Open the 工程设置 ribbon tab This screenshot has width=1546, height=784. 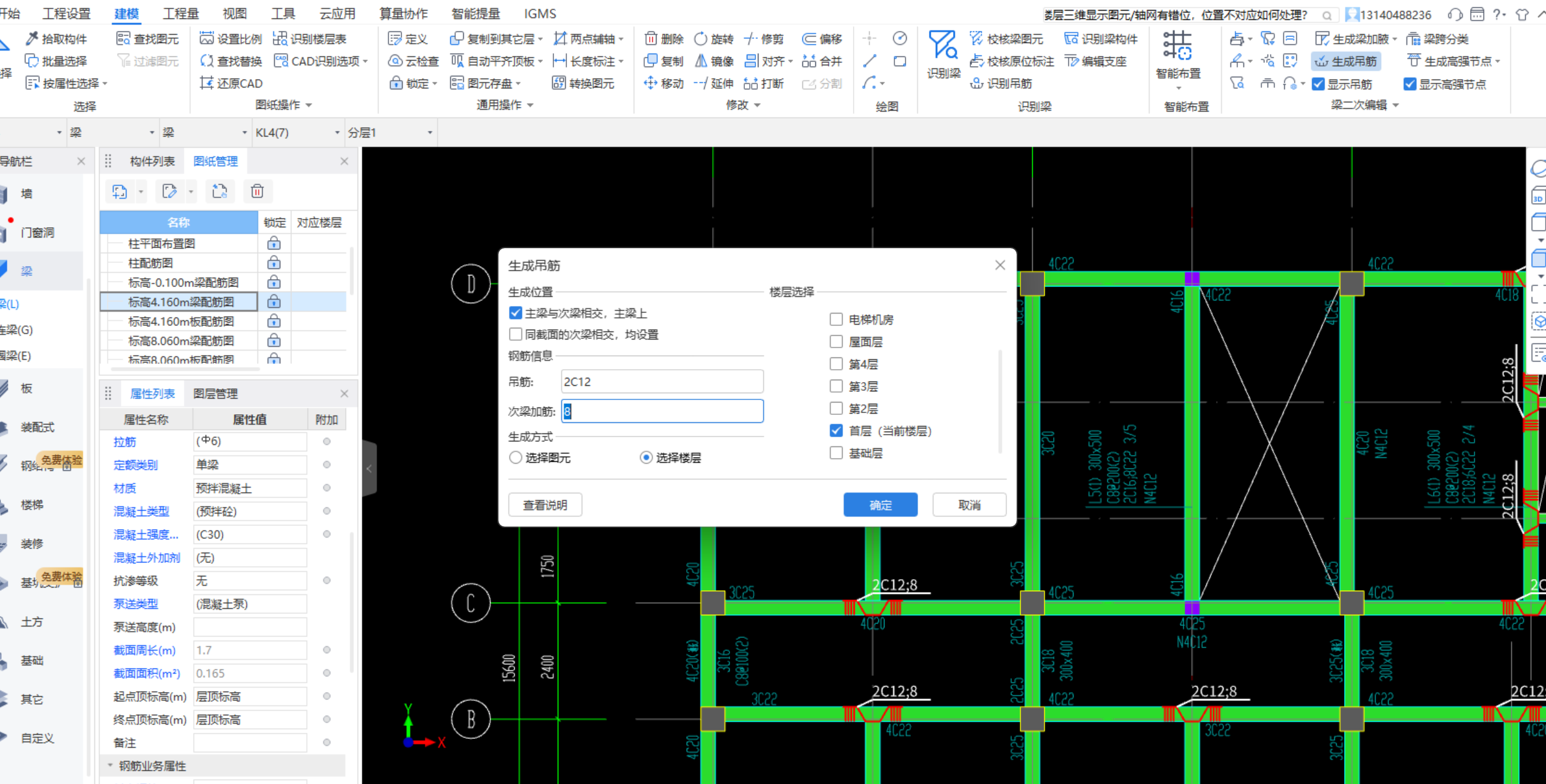click(67, 14)
